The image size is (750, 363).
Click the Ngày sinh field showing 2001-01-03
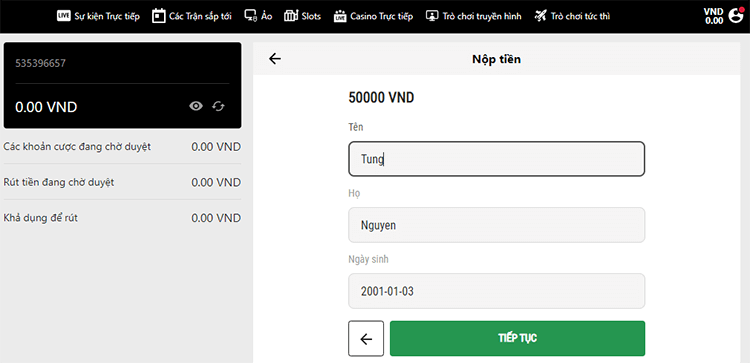tap(496, 291)
